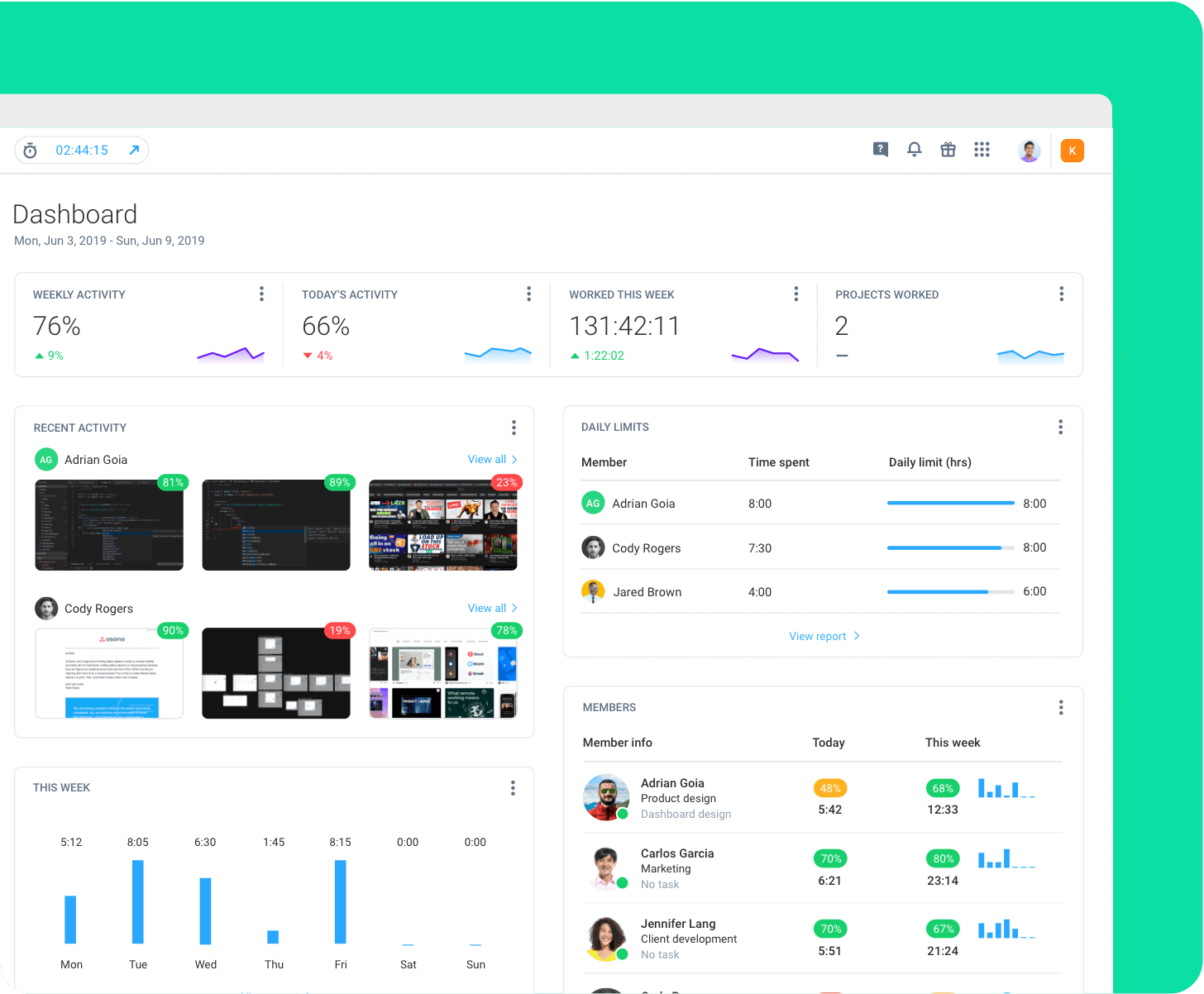
Task: Open the notification bell icon
Action: 914,150
